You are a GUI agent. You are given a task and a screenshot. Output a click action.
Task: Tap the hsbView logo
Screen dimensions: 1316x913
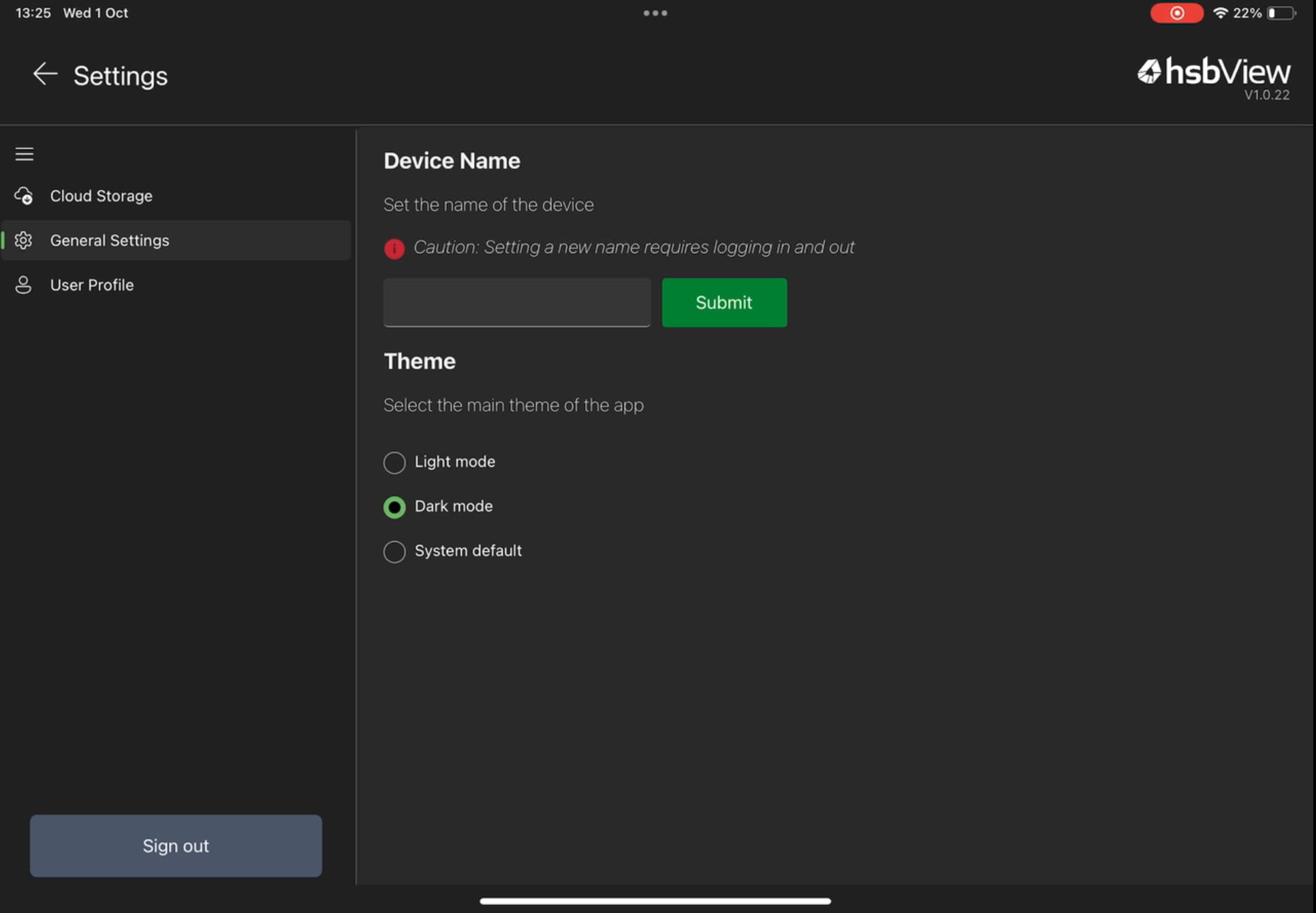click(1214, 72)
